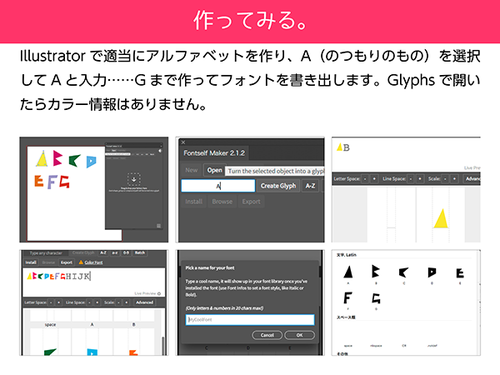The image size is (500, 375).
Task: Click the dashed drop-zone icon in the Fontself panel
Action: pyautogui.click(x=134, y=179)
